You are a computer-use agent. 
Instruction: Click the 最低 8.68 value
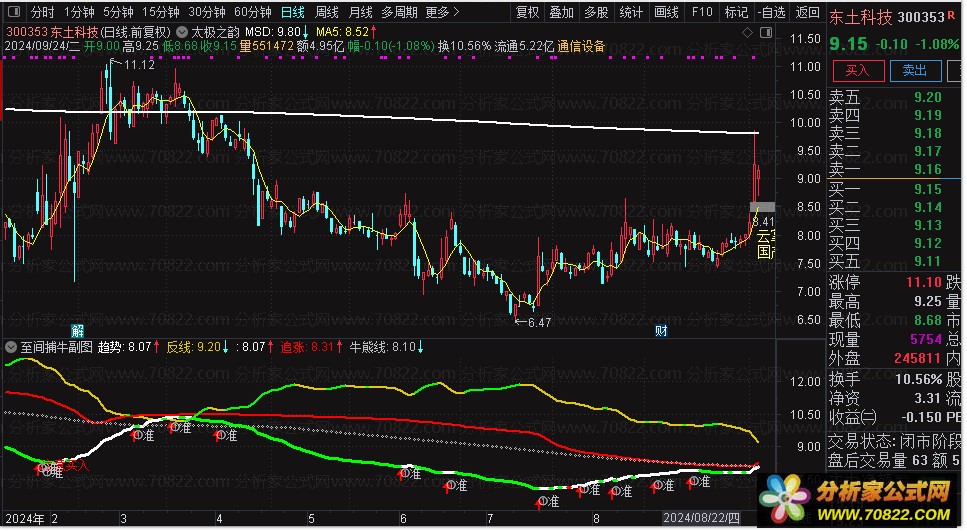pos(928,321)
